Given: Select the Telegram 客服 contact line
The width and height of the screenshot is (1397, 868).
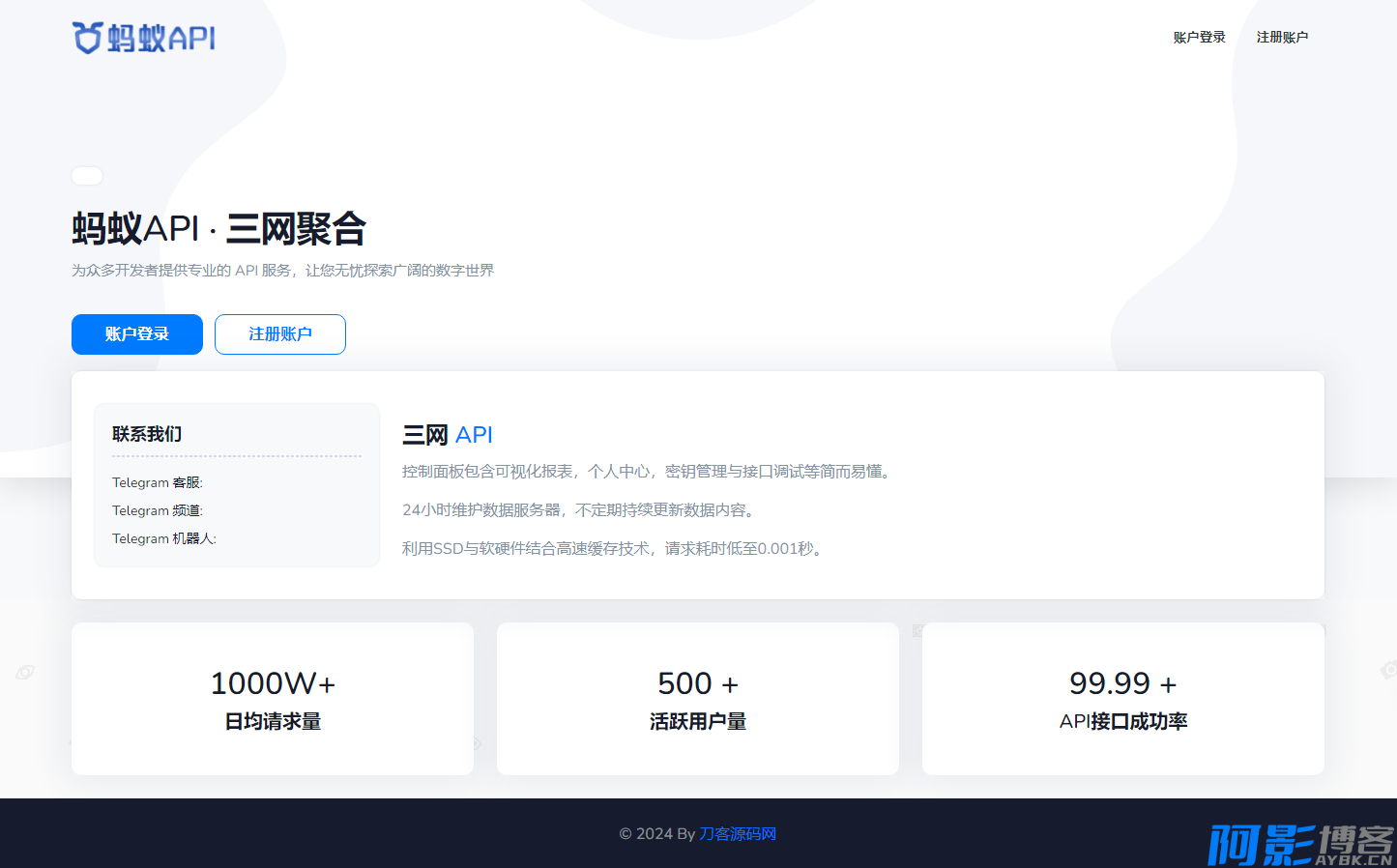Looking at the screenshot, I should [x=158, y=482].
